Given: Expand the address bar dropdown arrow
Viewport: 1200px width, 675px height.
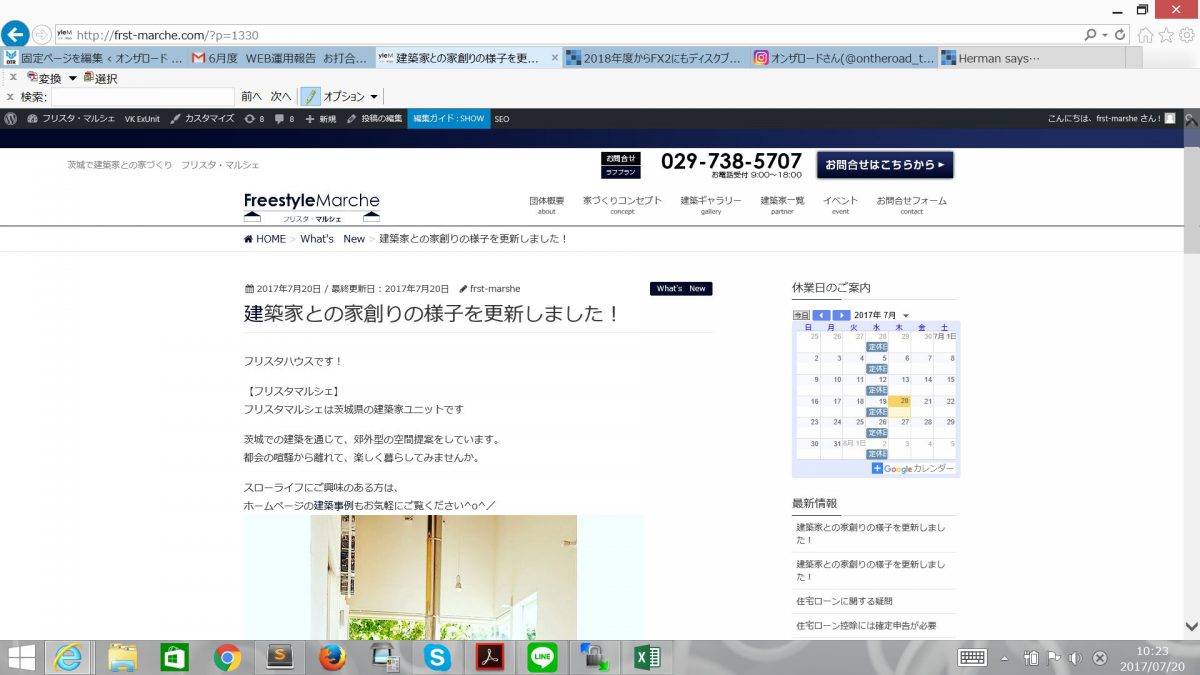Looking at the screenshot, I should click(x=1104, y=34).
